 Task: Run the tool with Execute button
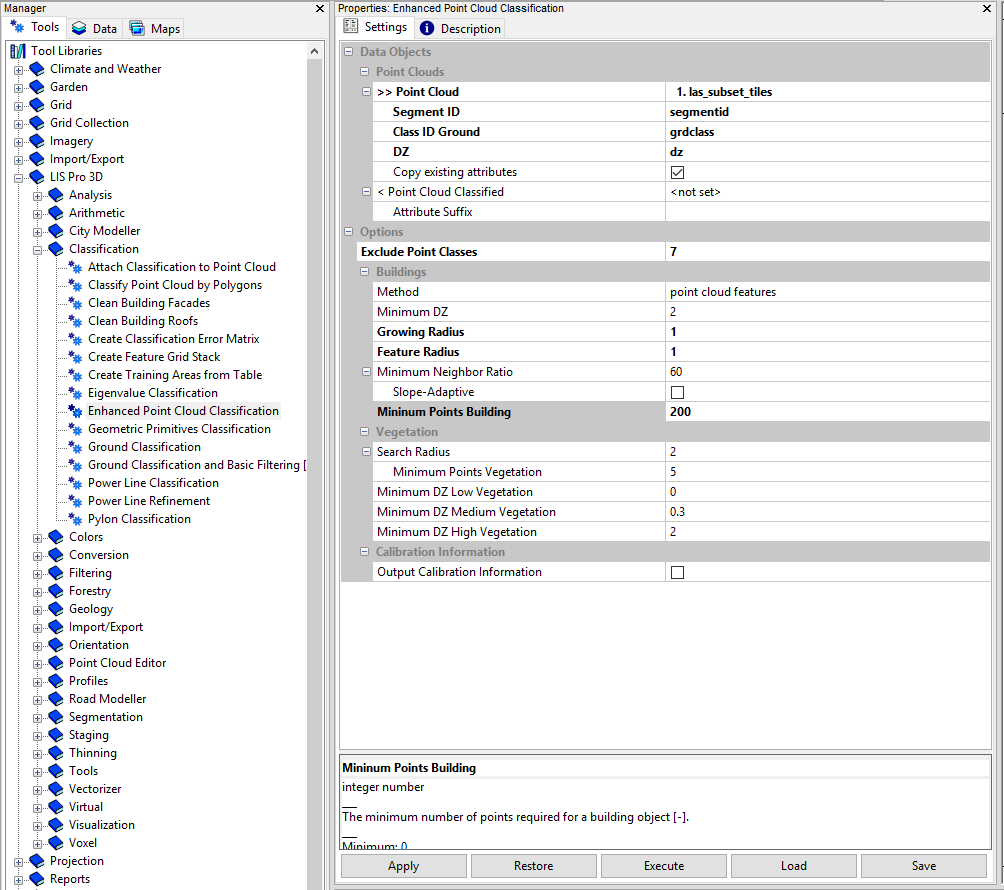click(x=663, y=866)
